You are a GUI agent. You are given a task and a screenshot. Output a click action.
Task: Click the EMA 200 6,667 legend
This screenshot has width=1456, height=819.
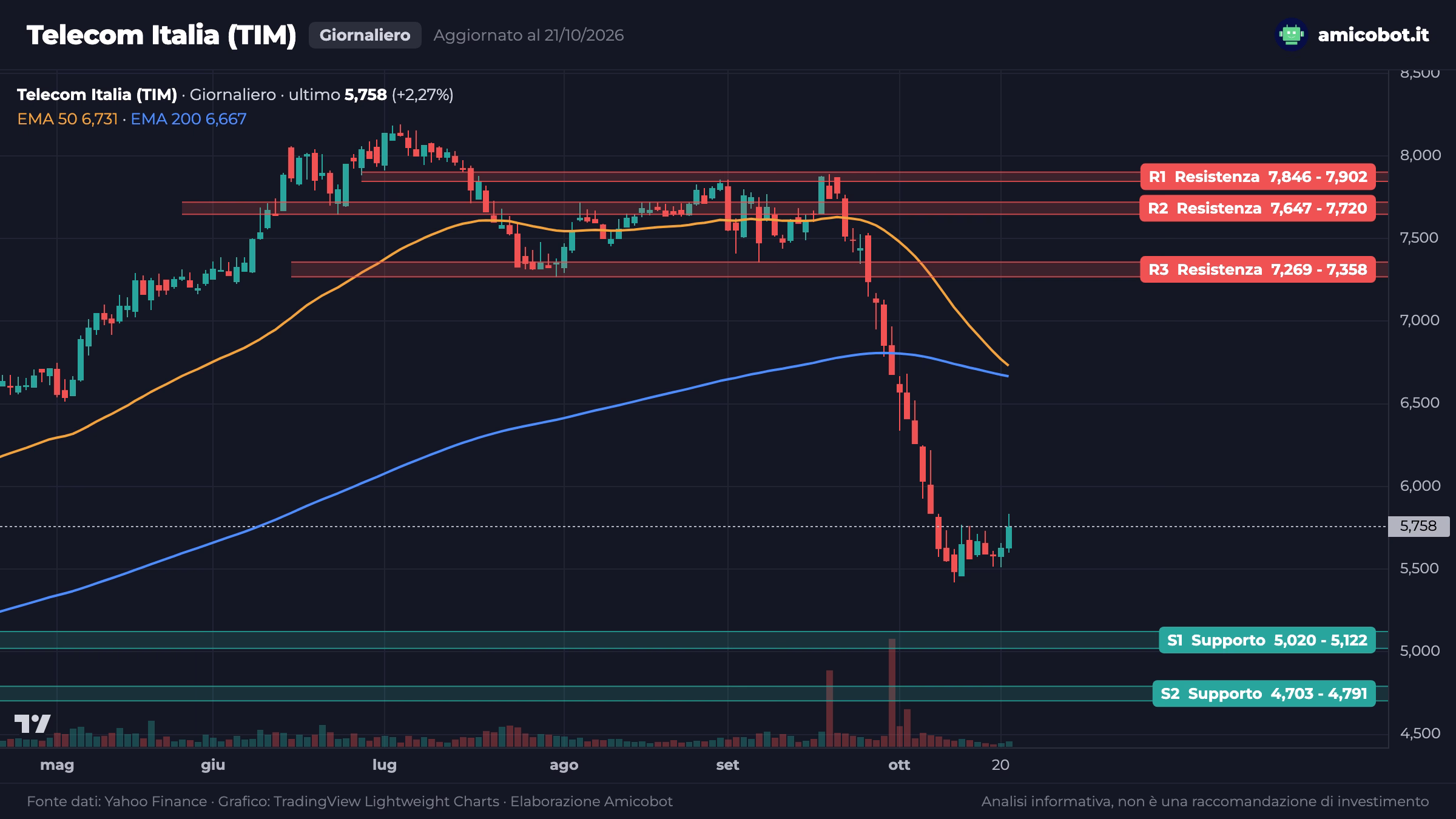189,119
